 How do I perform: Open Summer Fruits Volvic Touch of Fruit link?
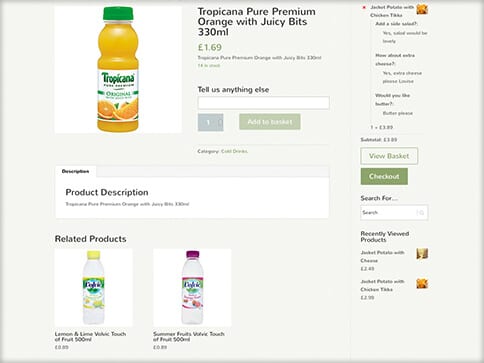pos(189,337)
